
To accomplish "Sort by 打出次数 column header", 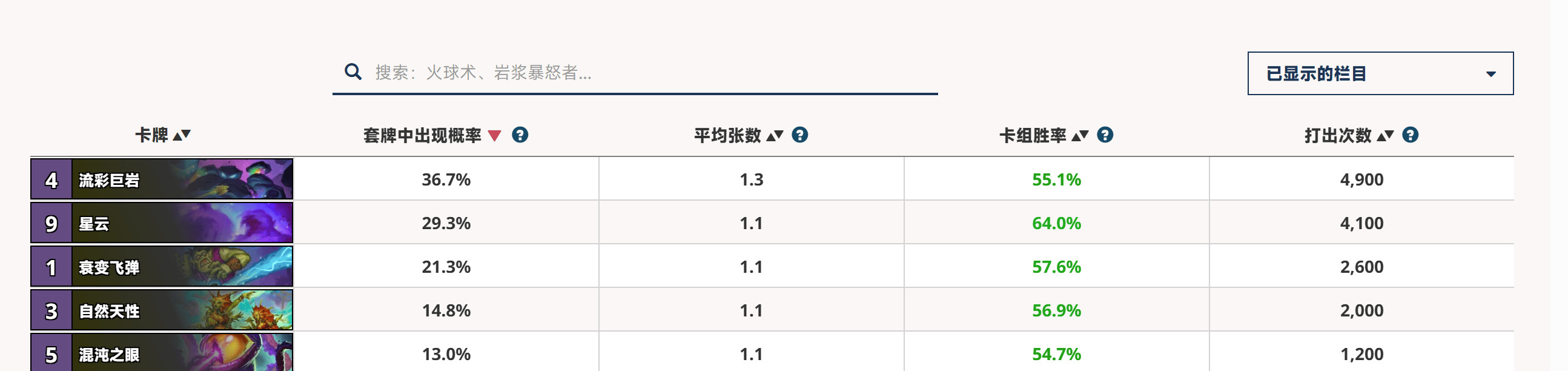I will pyautogui.click(x=1337, y=135).
